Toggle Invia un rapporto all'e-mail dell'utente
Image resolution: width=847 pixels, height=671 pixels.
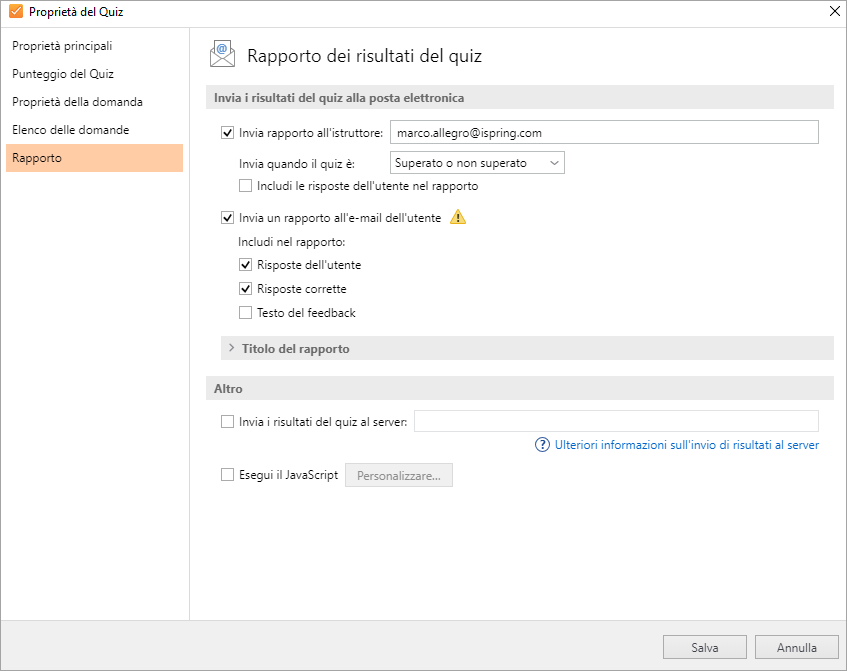click(227, 217)
